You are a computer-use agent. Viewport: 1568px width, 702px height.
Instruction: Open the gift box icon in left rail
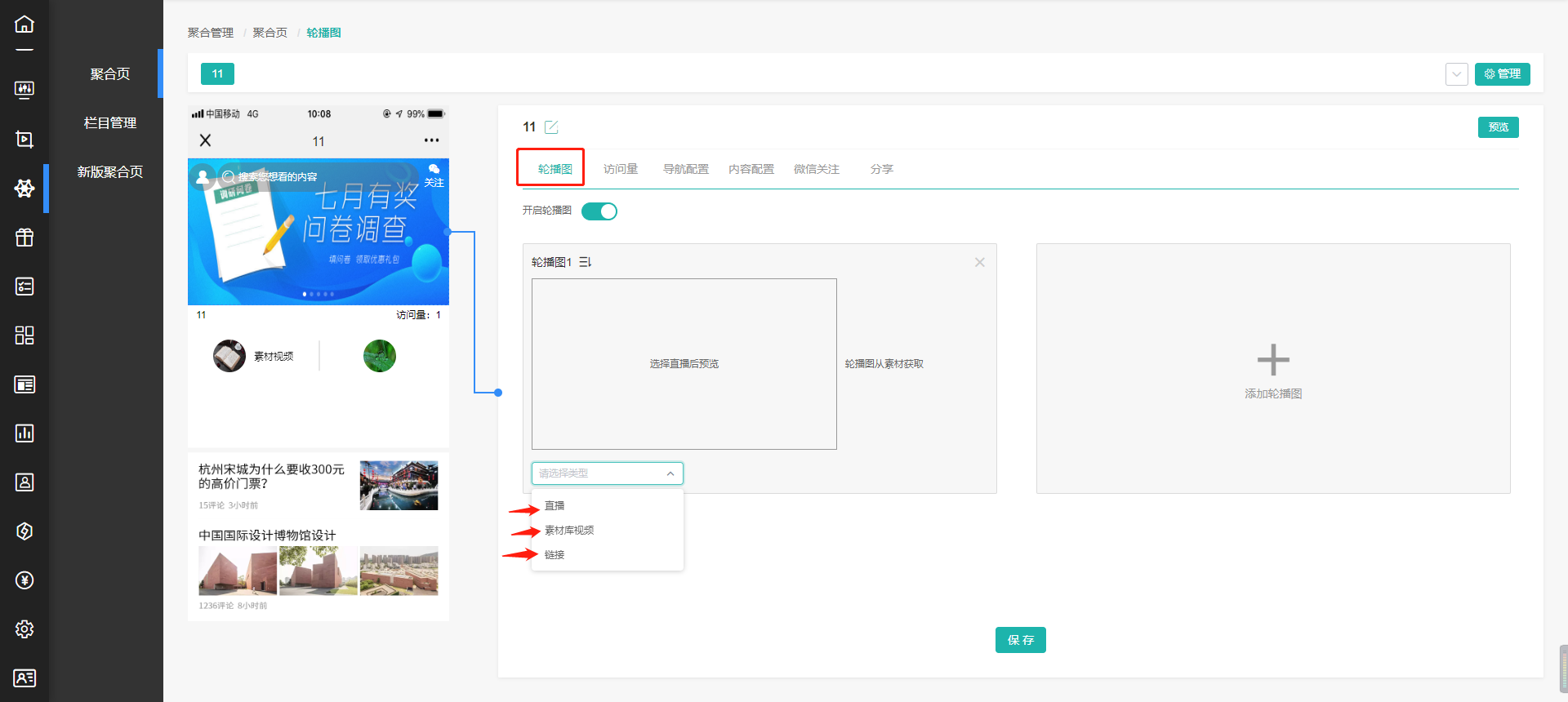click(x=24, y=237)
